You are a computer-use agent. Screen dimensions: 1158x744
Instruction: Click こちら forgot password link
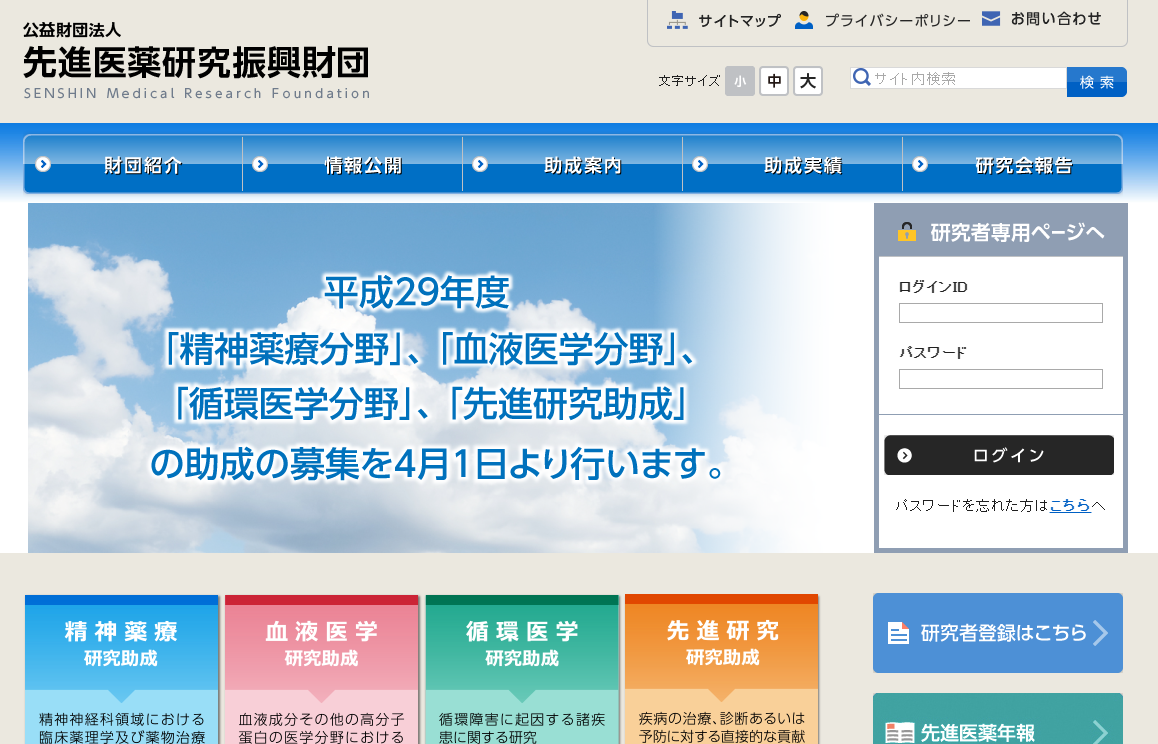[1070, 505]
